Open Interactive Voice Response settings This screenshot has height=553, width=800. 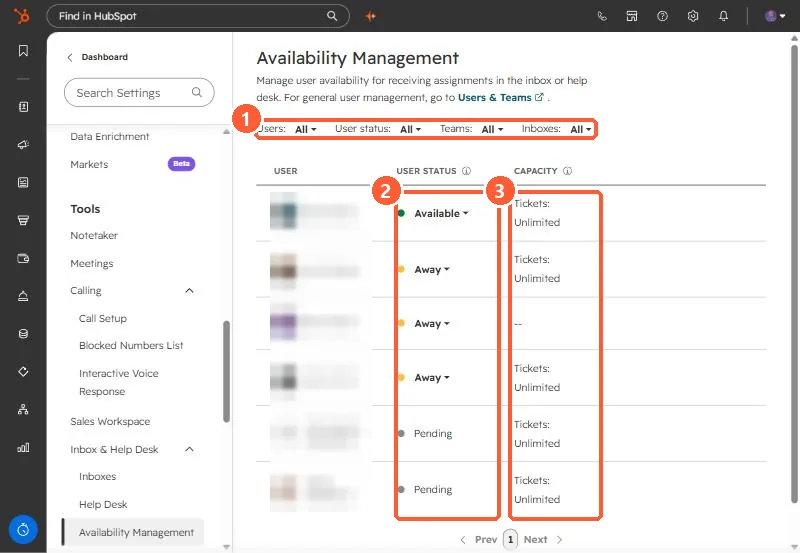click(118, 382)
